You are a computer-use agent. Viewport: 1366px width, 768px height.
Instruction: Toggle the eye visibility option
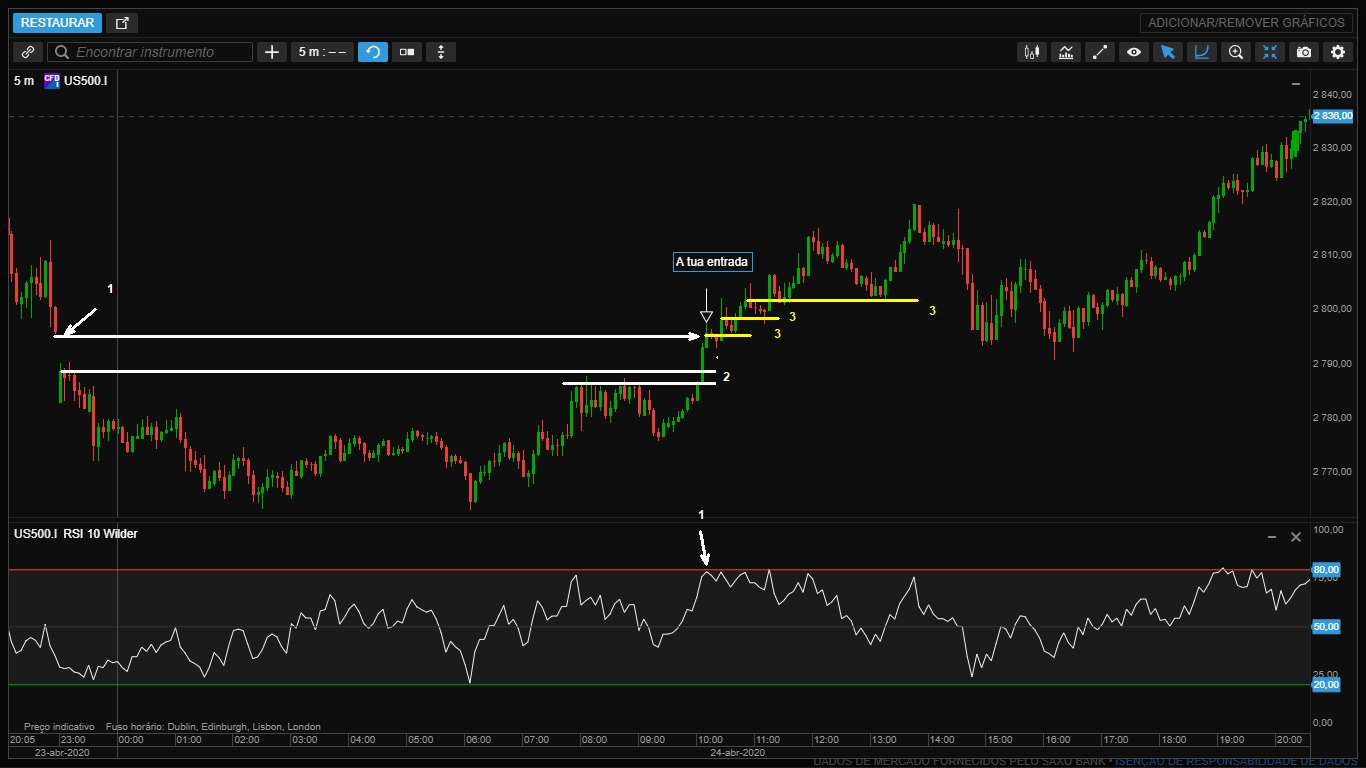(1133, 52)
